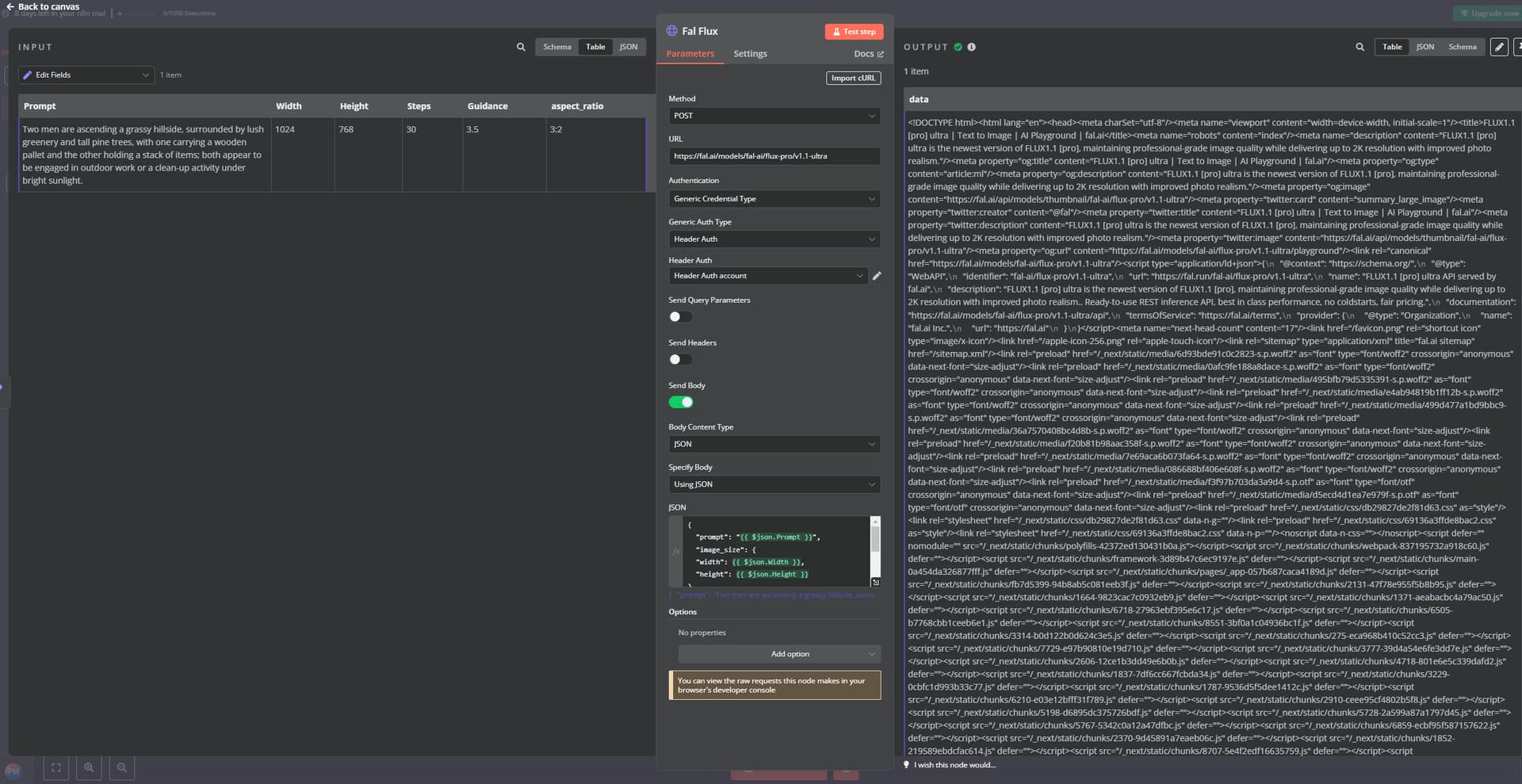Open the Parameters tab
The height and width of the screenshot is (784, 1522).
[x=690, y=54]
